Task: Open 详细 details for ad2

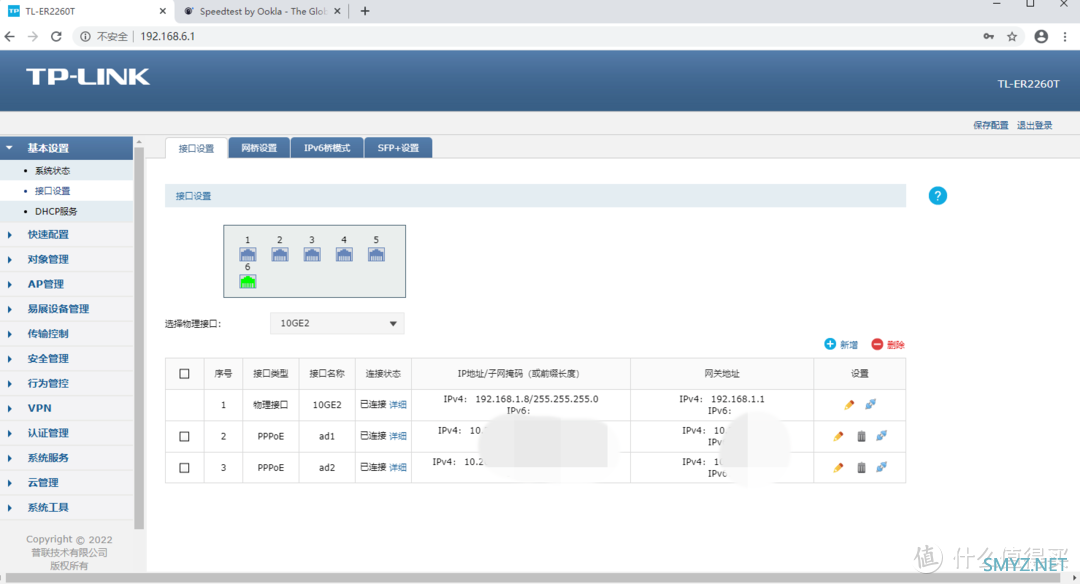Action: pyautogui.click(x=397, y=467)
